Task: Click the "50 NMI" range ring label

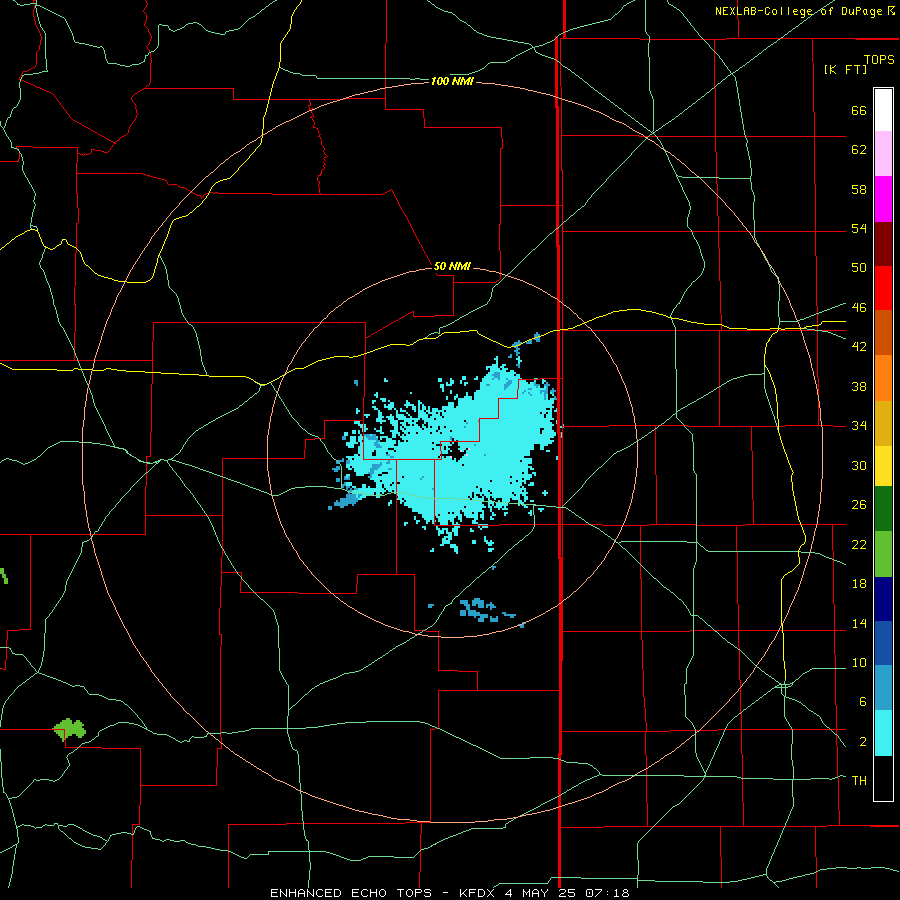Action: coord(452,266)
